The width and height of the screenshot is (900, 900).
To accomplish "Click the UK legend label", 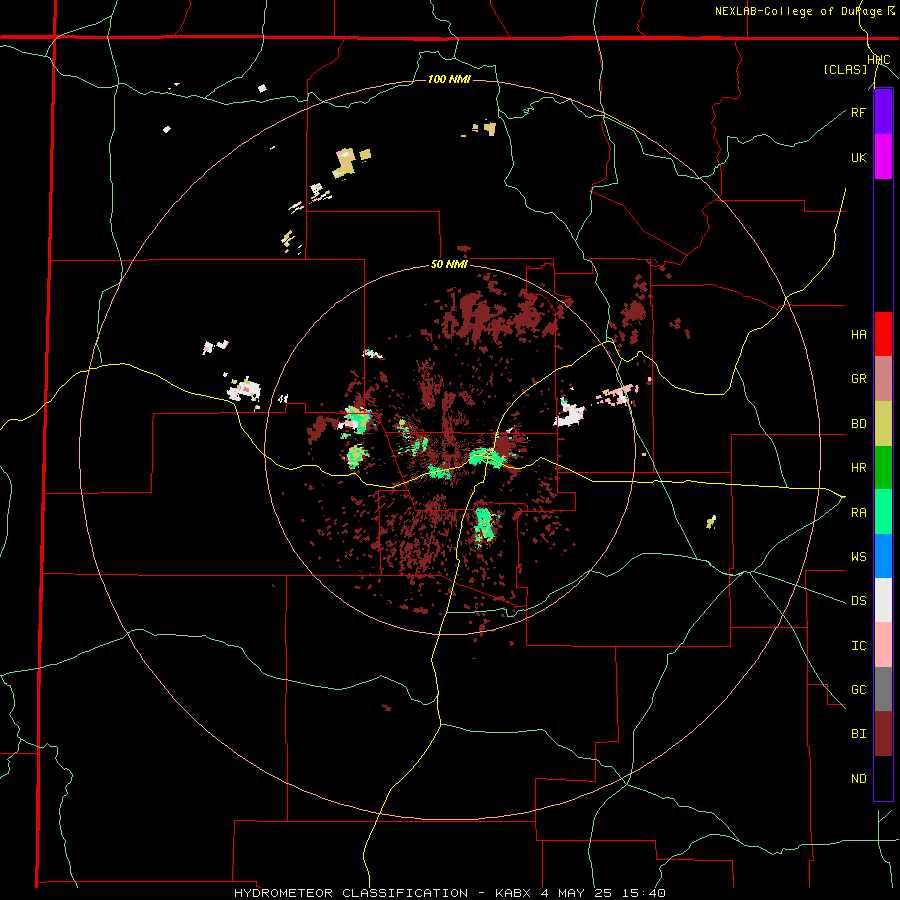I will click(858, 157).
